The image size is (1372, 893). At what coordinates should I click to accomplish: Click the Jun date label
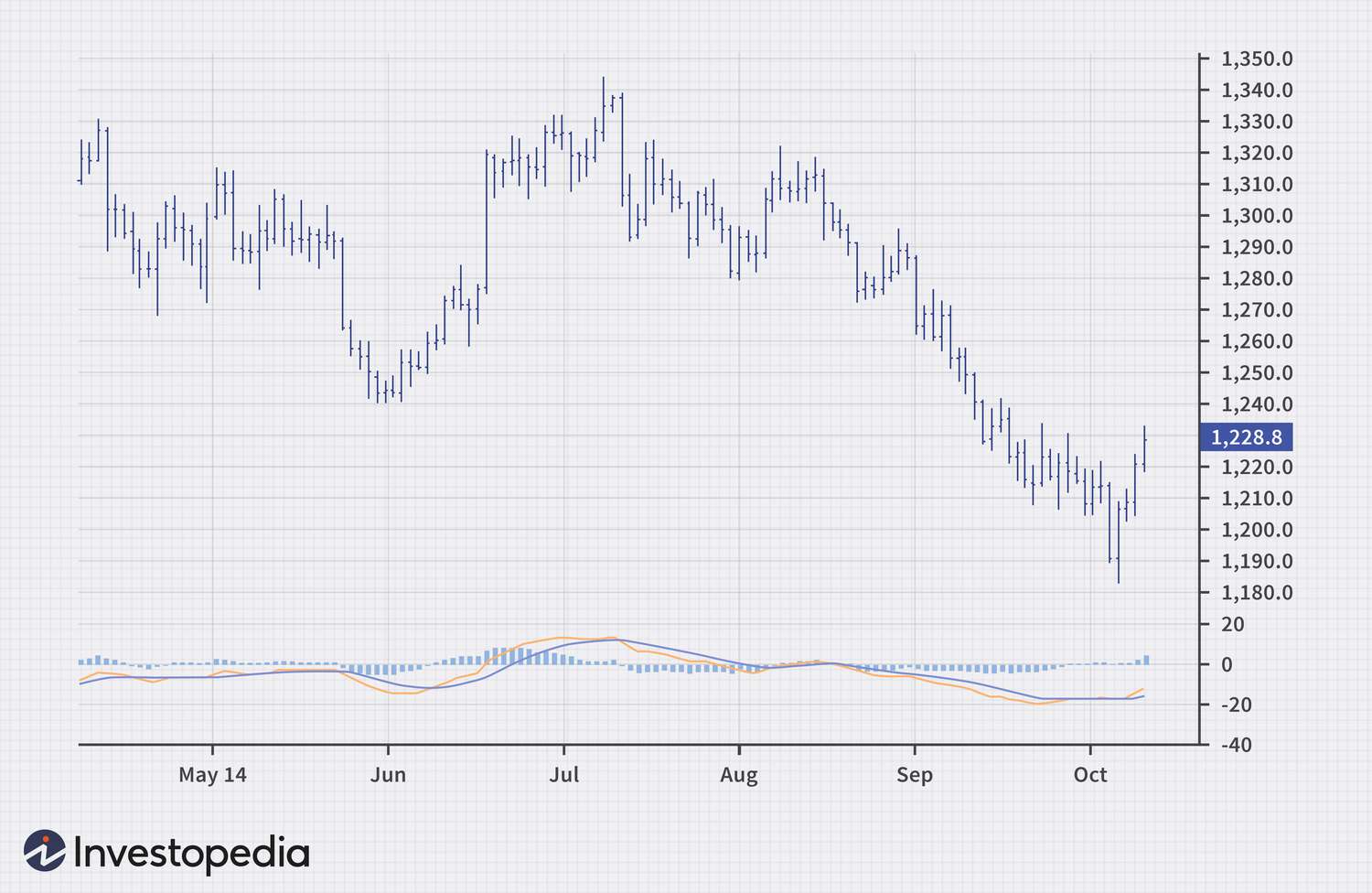pos(388,775)
